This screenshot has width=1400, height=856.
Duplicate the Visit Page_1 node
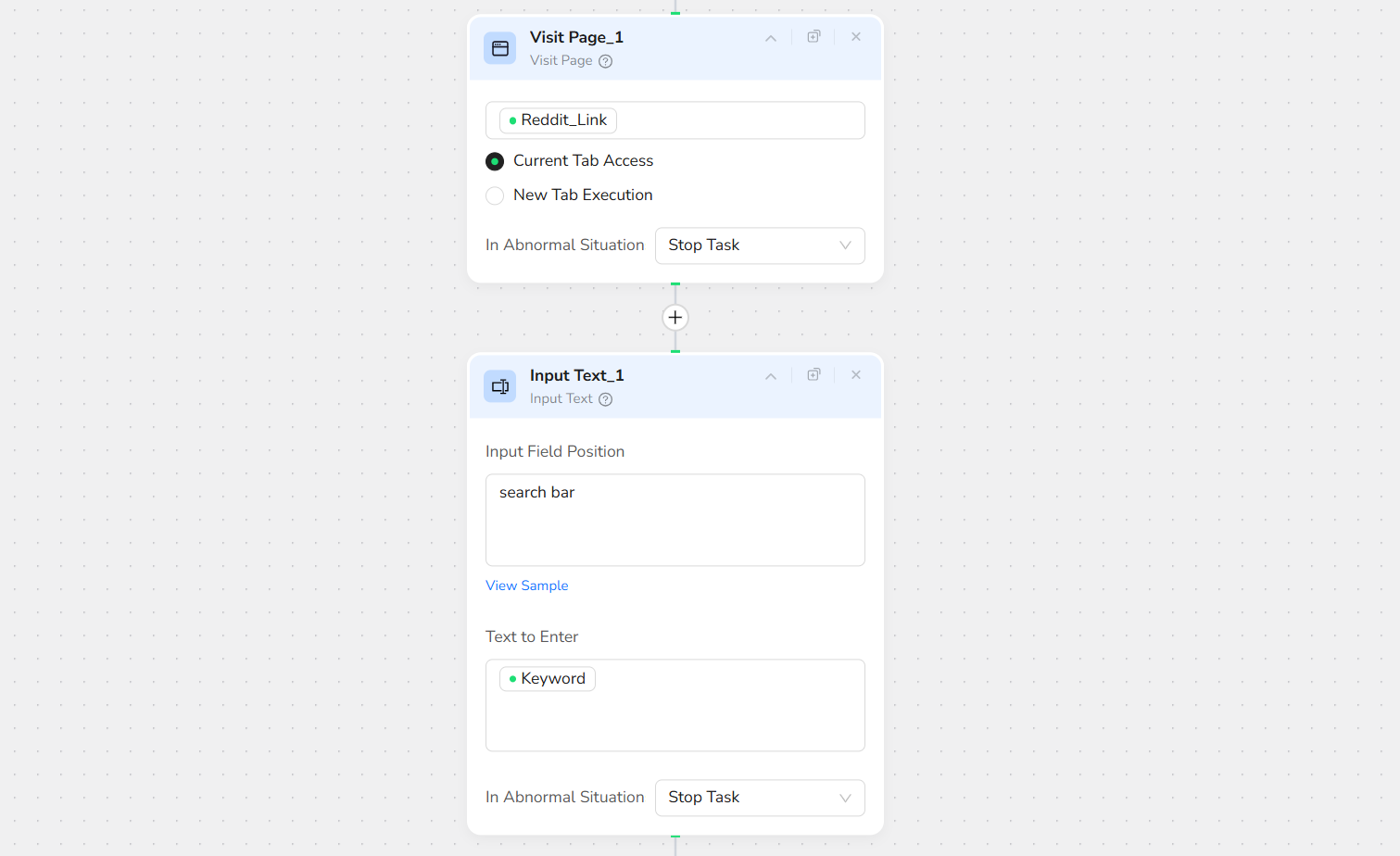(814, 37)
